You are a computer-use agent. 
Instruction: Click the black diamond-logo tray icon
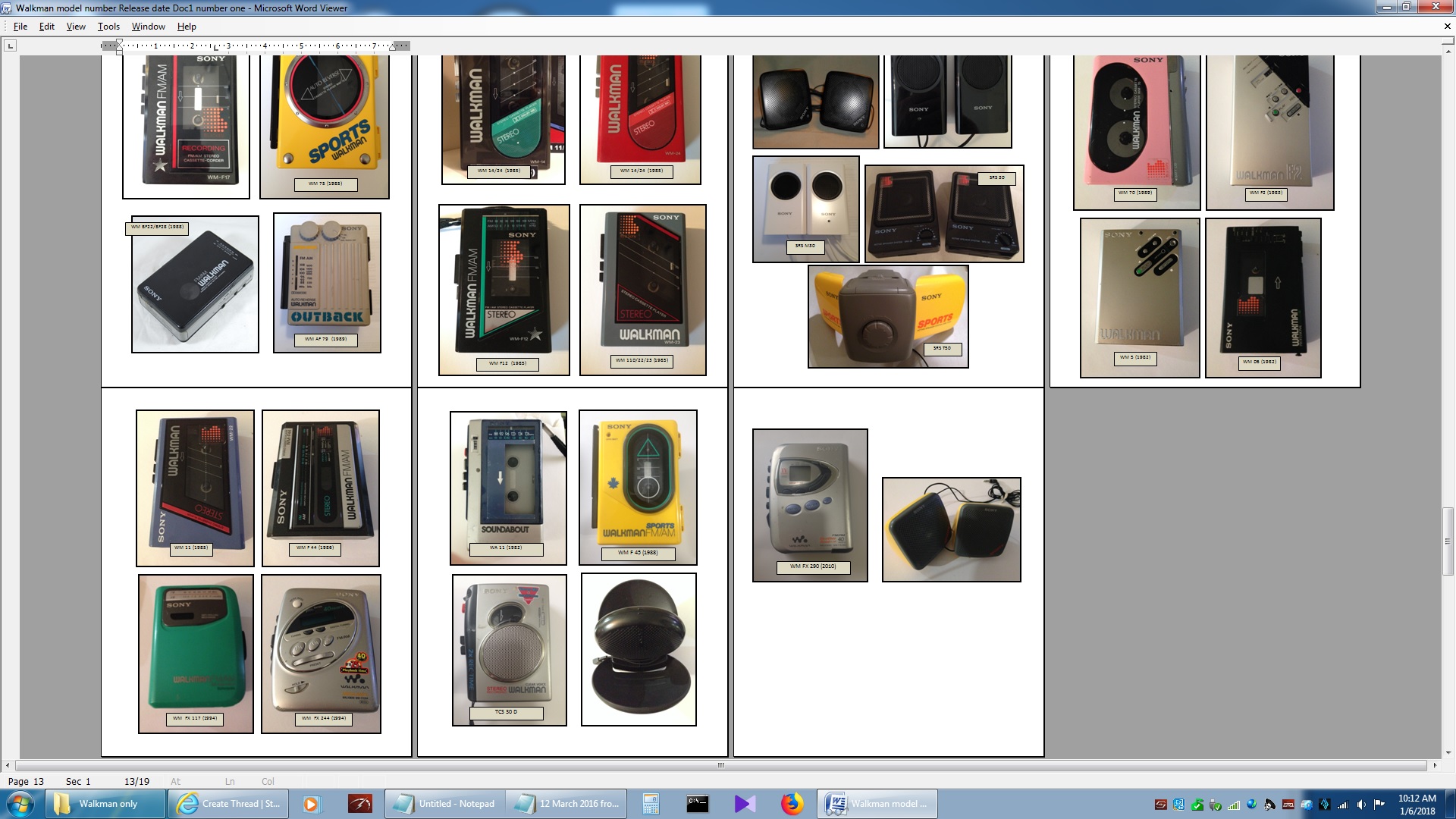point(1324,805)
